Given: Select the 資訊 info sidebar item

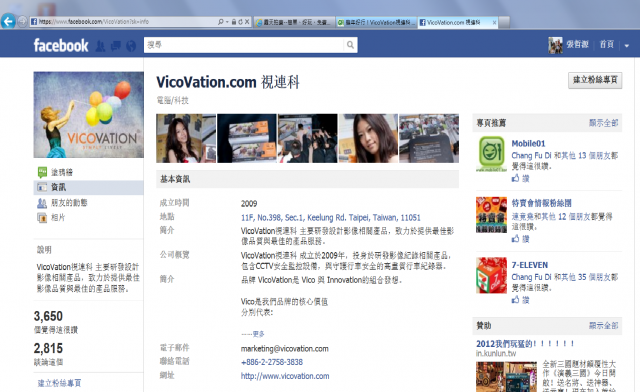Looking at the screenshot, I should [x=88, y=187].
